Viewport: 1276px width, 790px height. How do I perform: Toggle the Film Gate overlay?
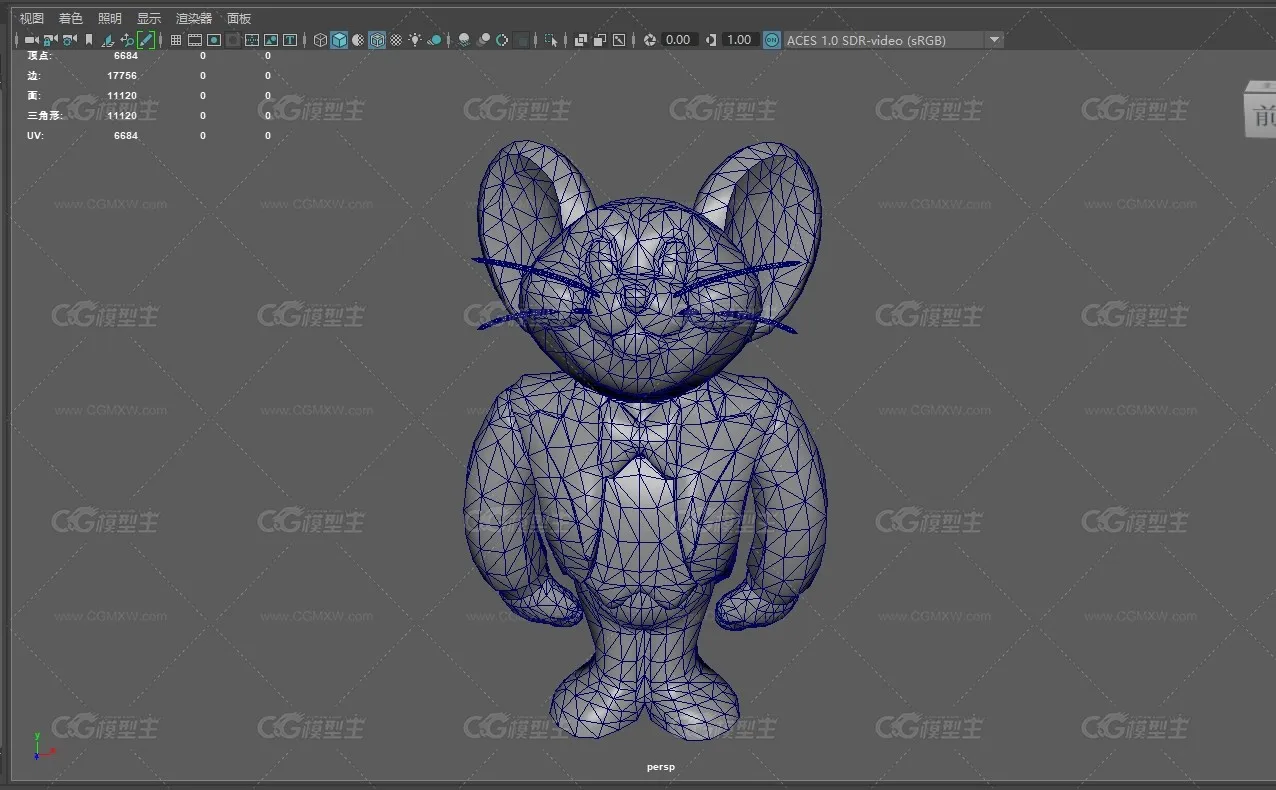tap(194, 40)
